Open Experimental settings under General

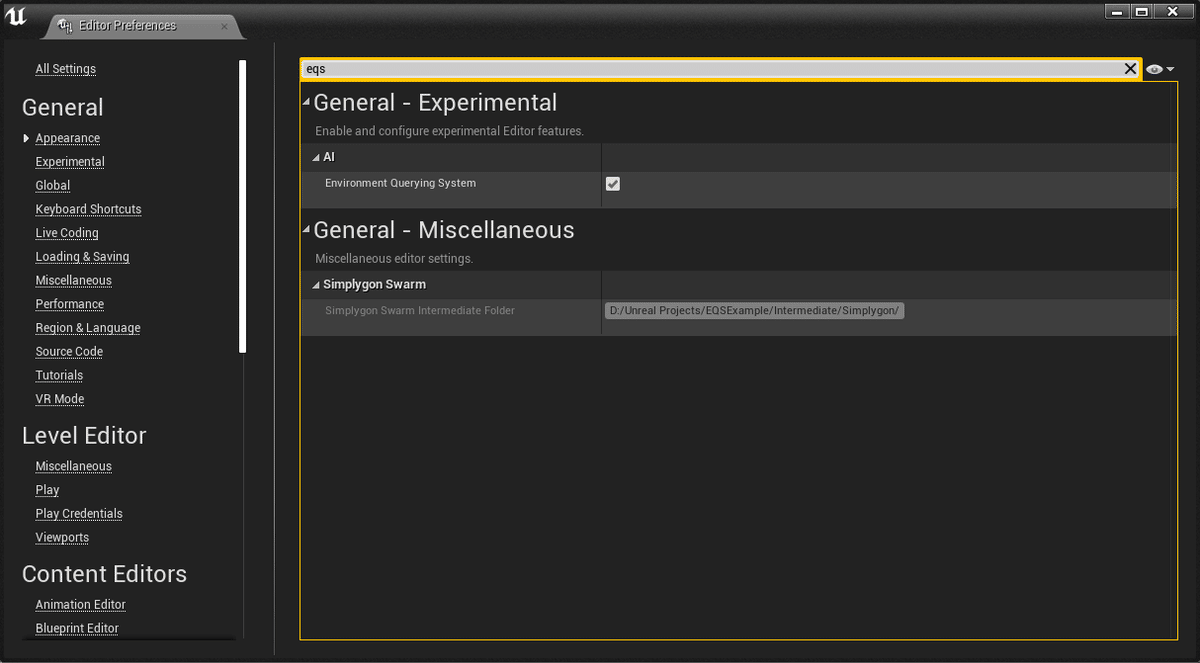pyautogui.click(x=70, y=162)
